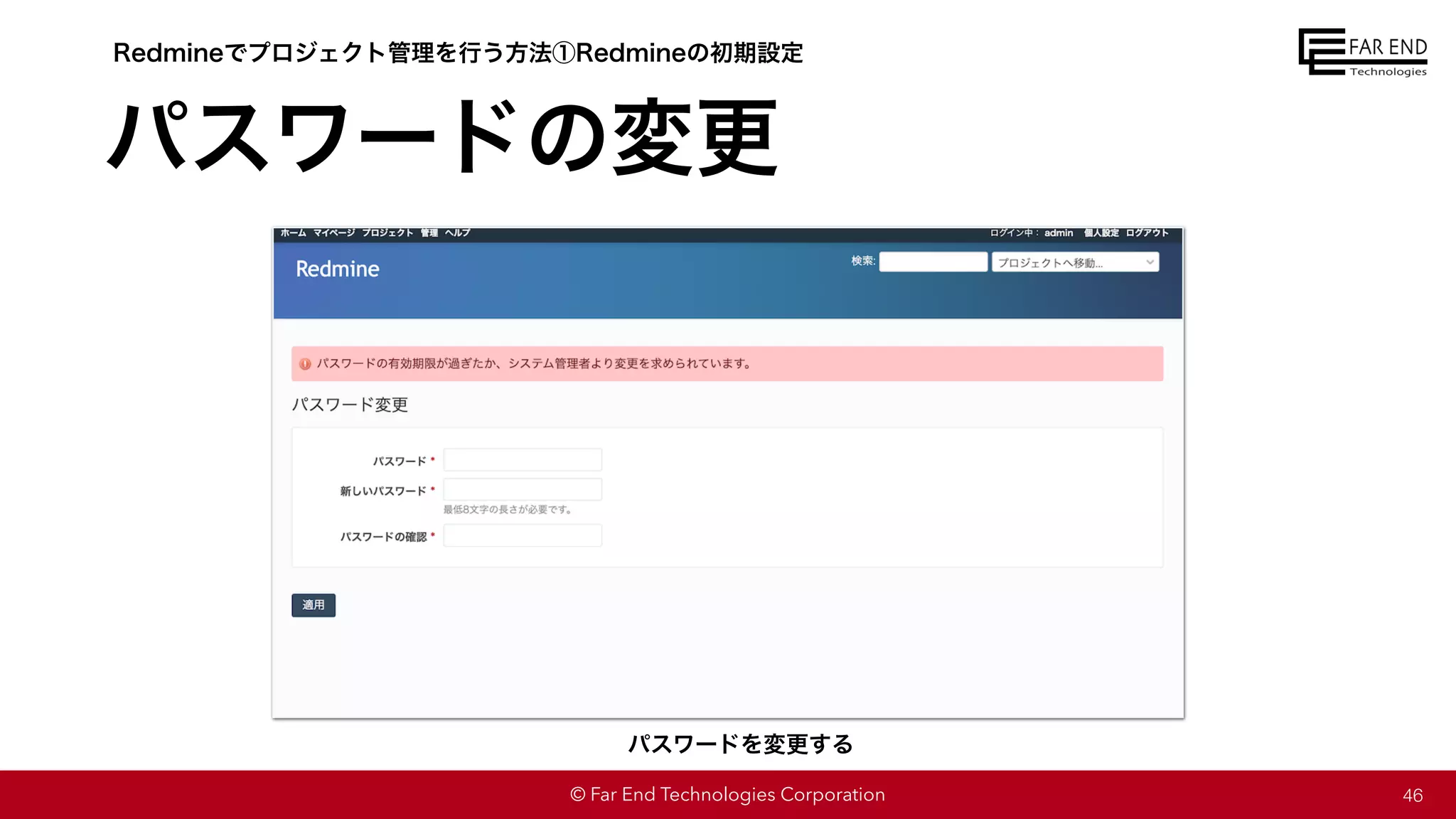Click the 最低8文字の長さが必要です hint text
The width and height of the screenshot is (1456, 819).
(508, 510)
